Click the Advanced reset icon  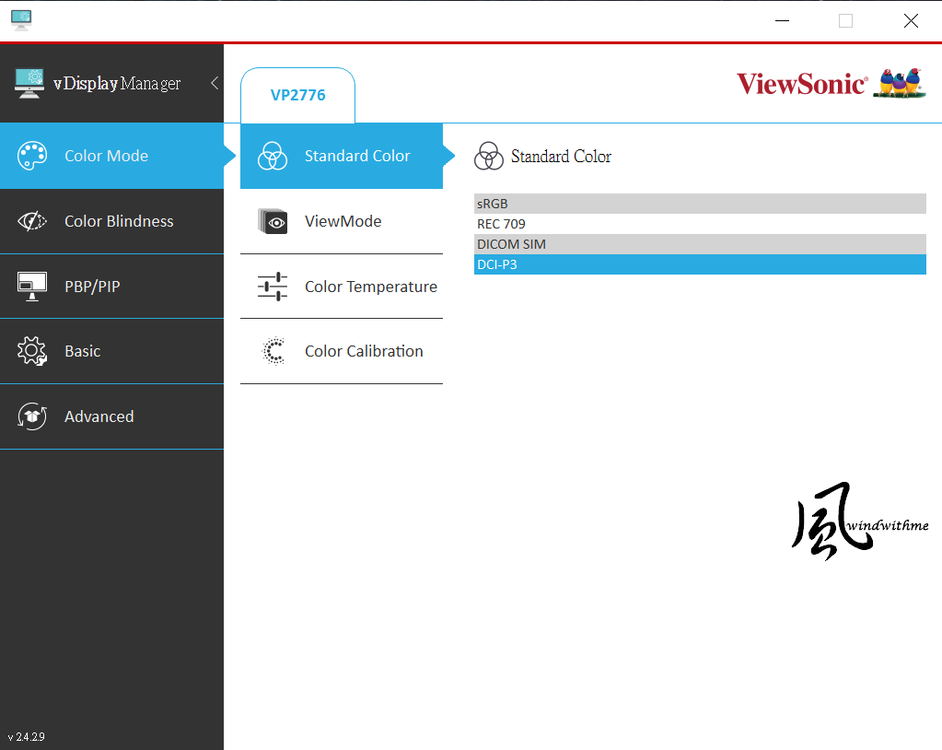click(32, 416)
